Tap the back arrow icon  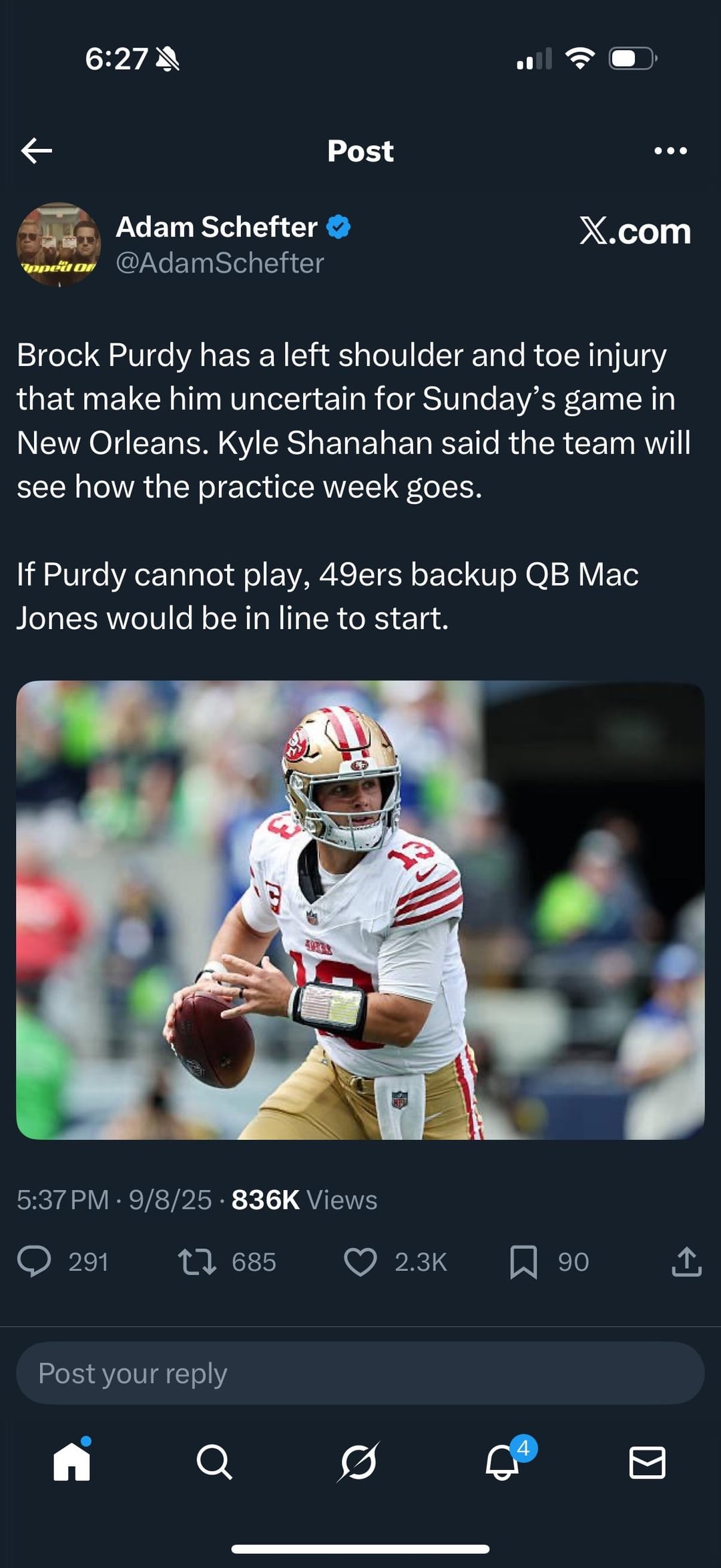tap(36, 151)
